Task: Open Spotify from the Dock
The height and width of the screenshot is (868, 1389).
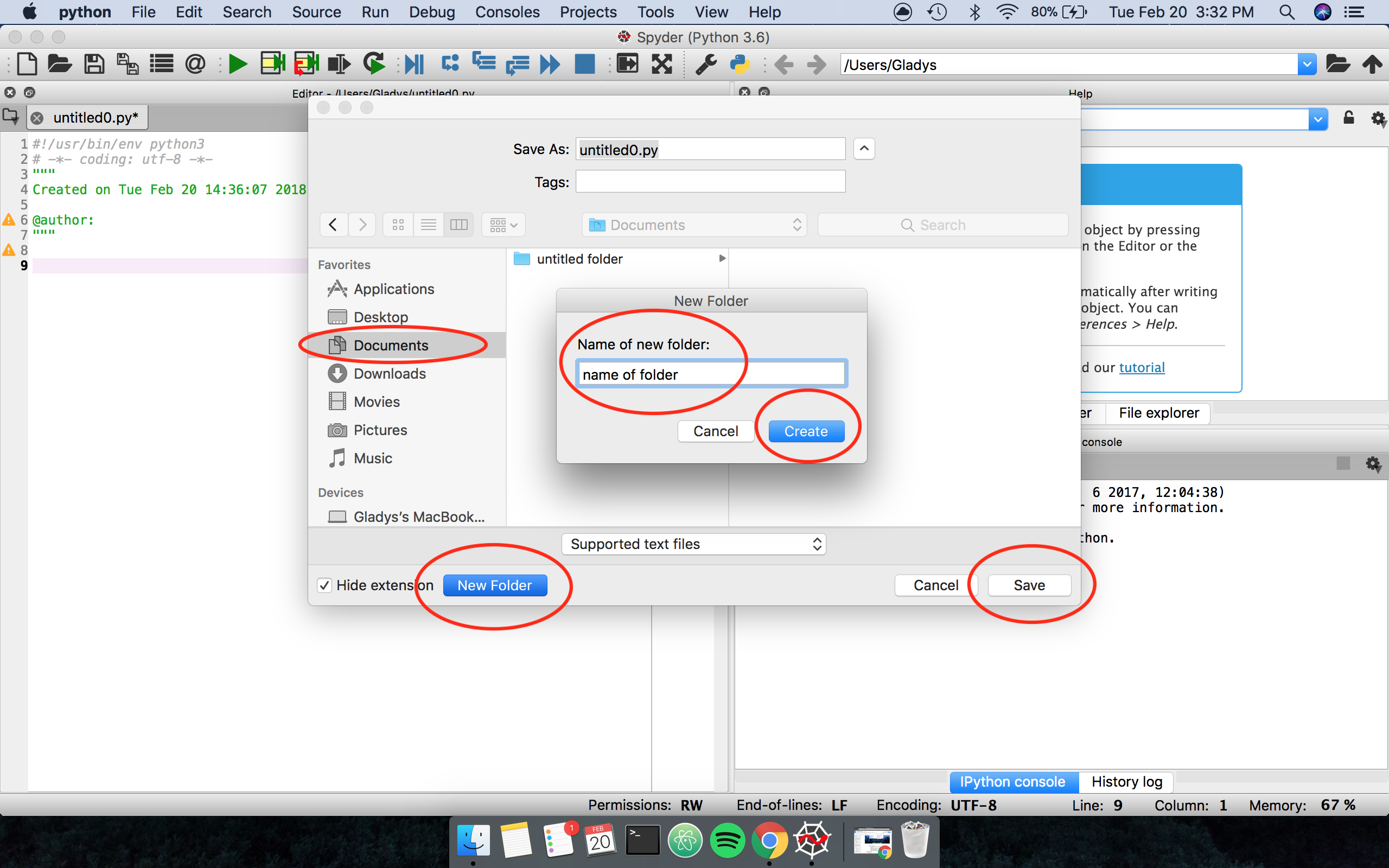Action: [727, 840]
